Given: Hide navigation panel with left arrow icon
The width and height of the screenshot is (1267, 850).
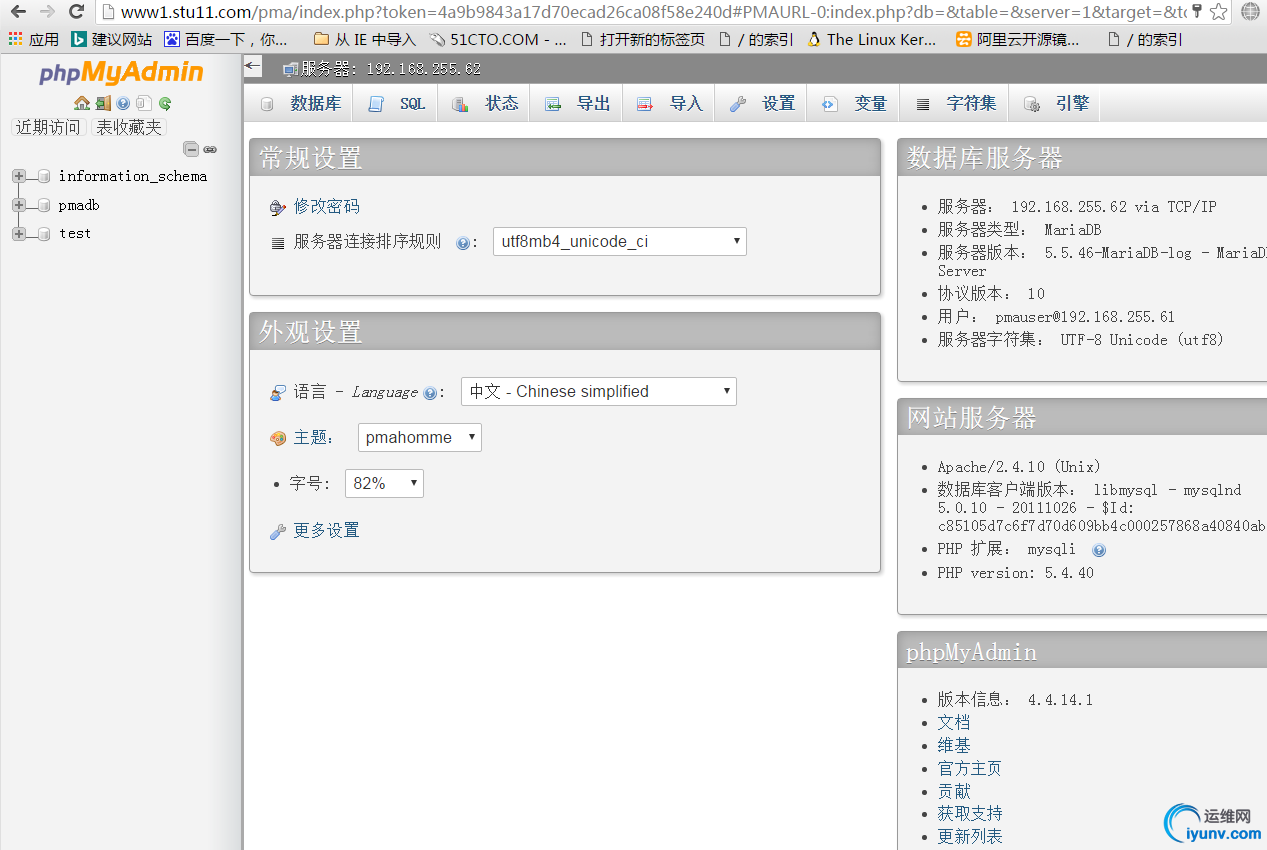Looking at the screenshot, I should click(252, 67).
